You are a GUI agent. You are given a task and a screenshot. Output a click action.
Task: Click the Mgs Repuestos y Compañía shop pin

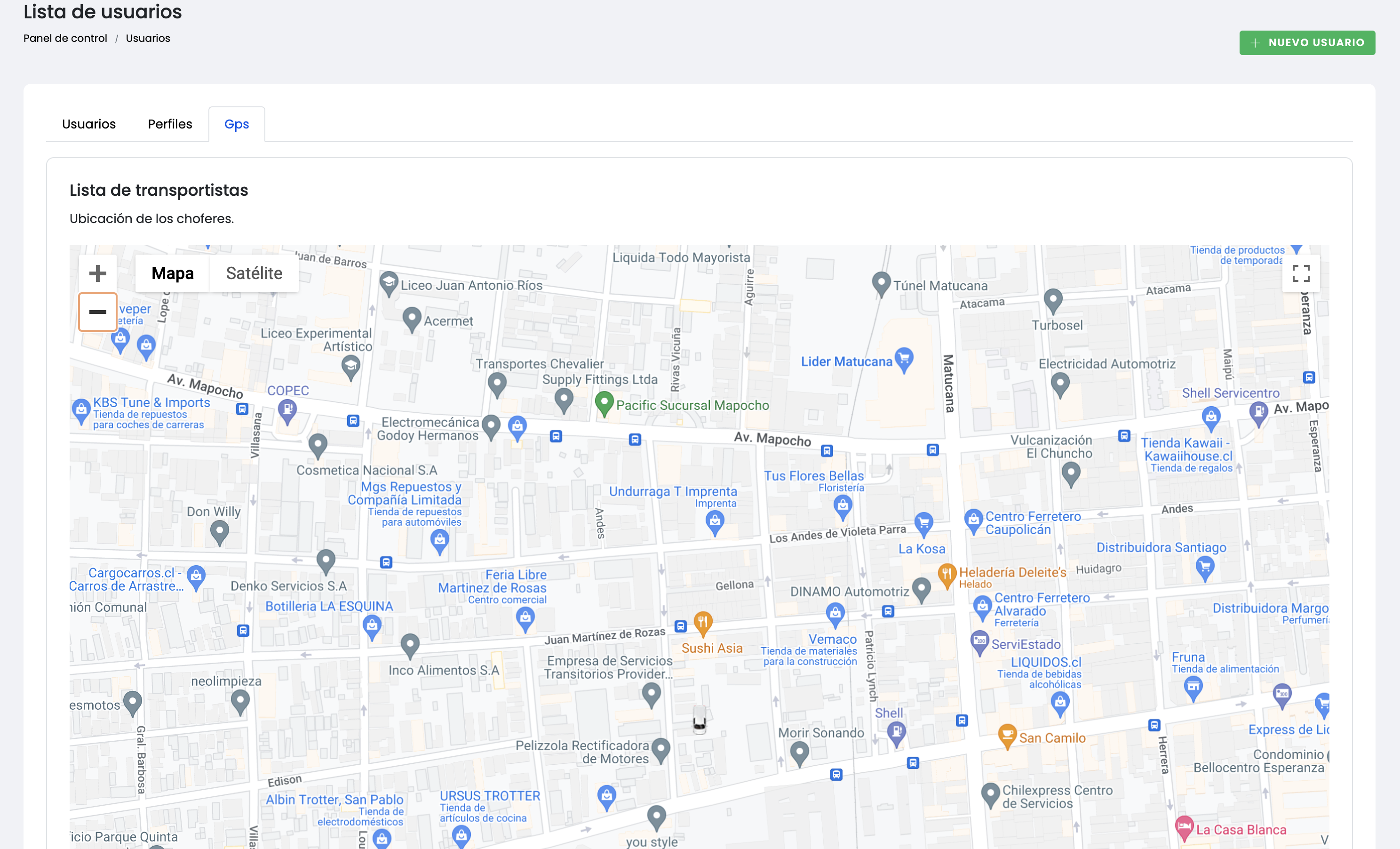[x=439, y=542]
